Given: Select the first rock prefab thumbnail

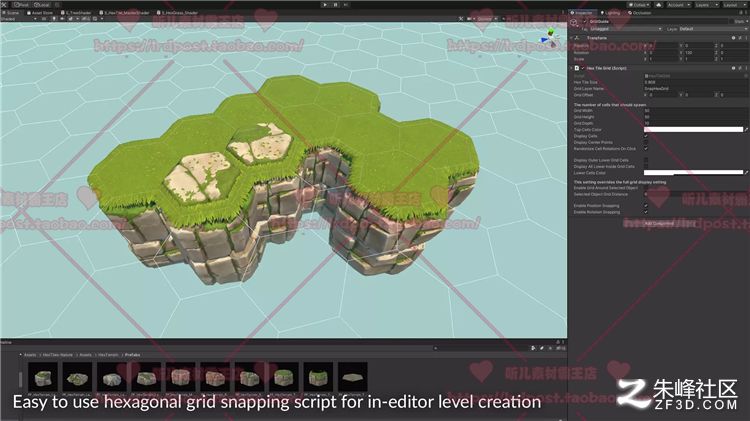Looking at the screenshot, I should point(43,377).
